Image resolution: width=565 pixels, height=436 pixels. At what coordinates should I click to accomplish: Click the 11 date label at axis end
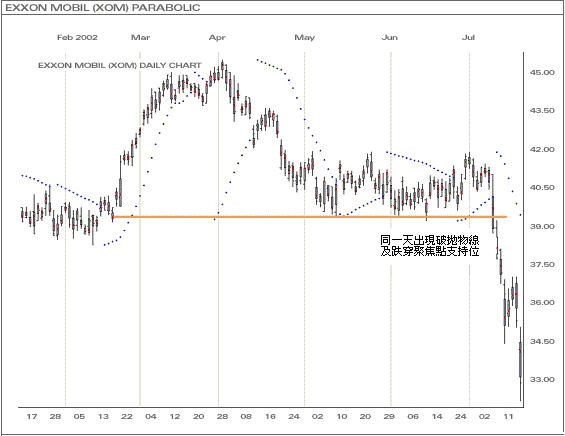coord(508,417)
